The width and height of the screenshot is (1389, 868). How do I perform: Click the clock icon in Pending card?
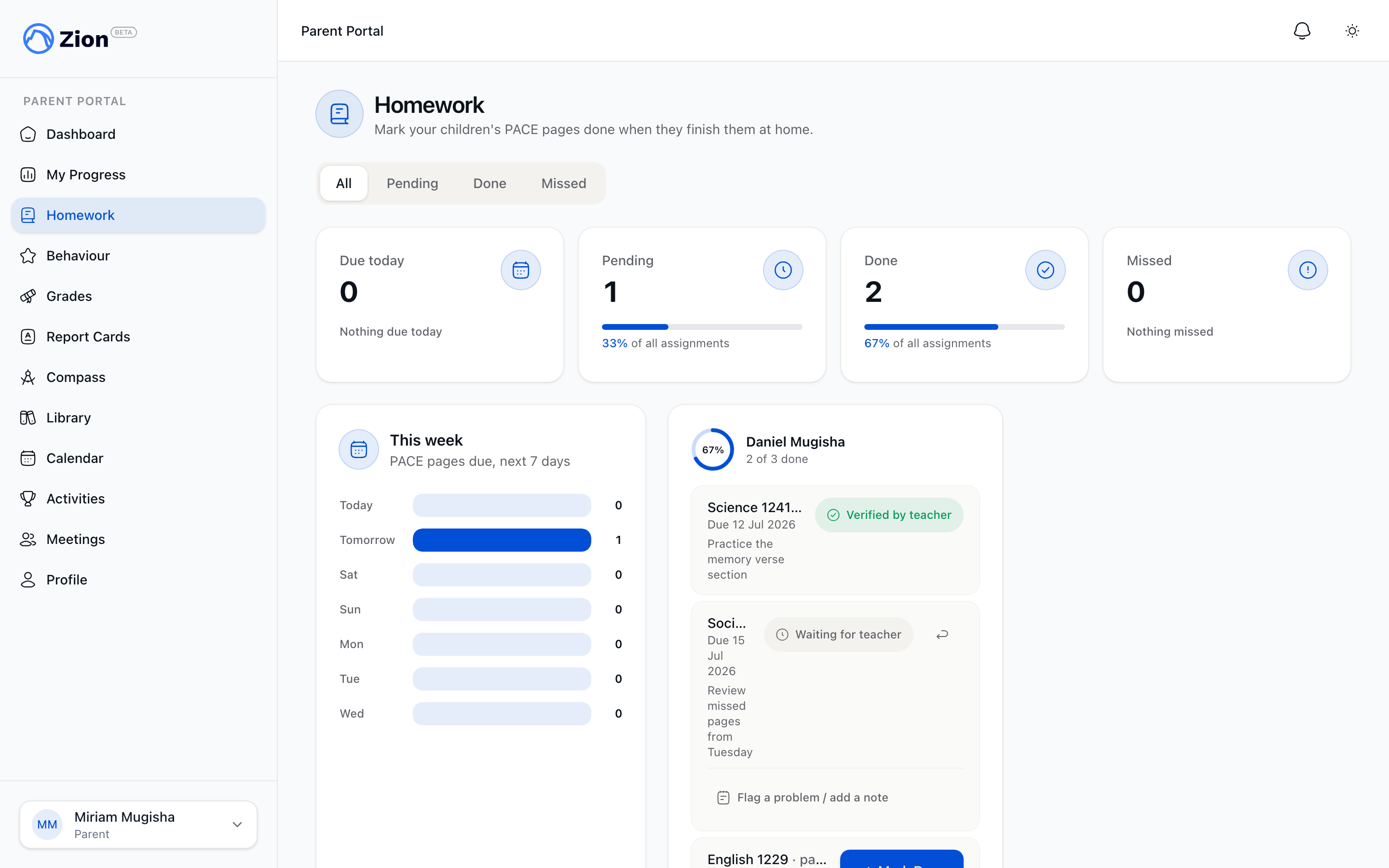click(x=783, y=270)
